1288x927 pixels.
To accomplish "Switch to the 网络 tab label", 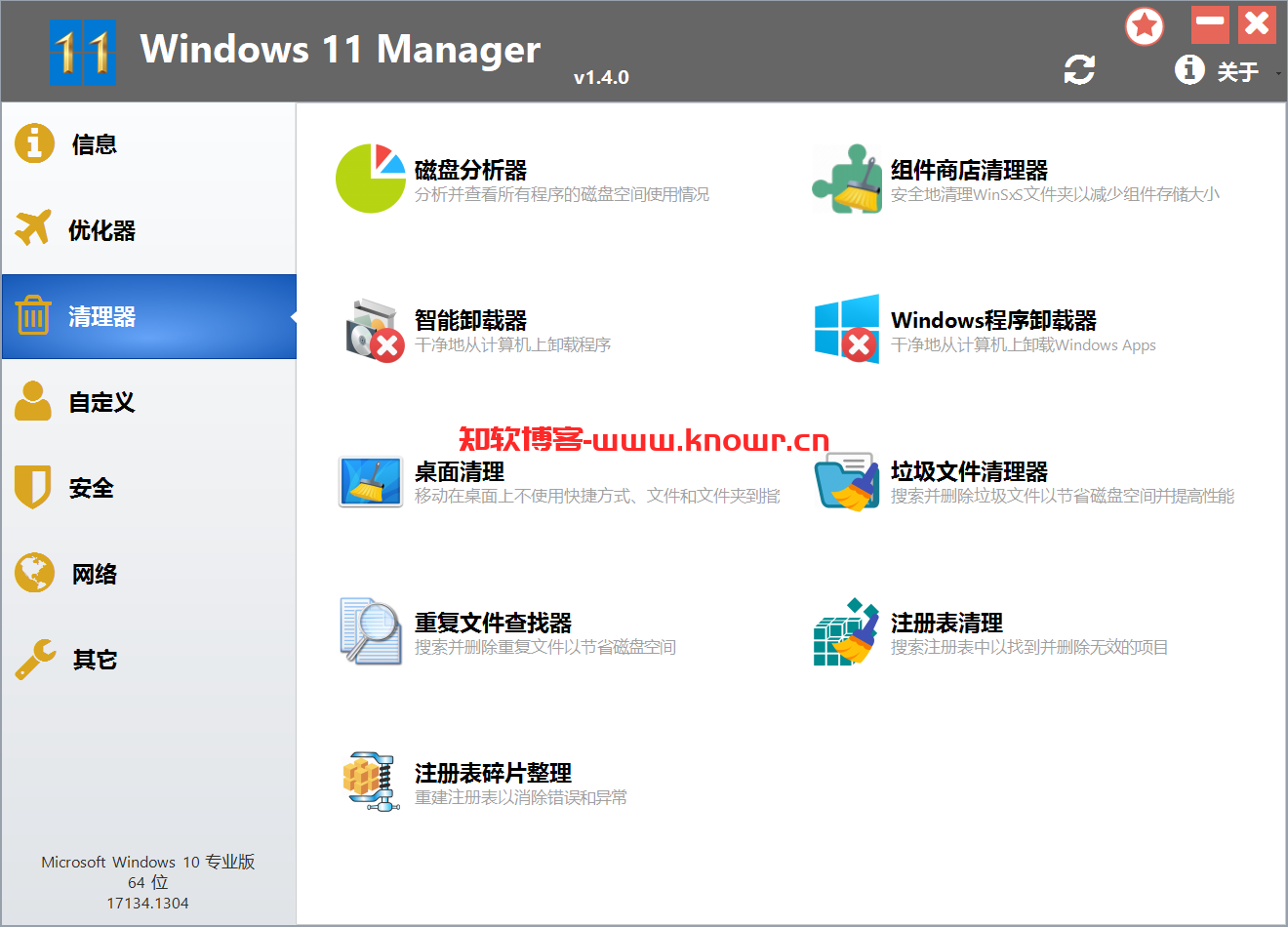I will click(95, 574).
